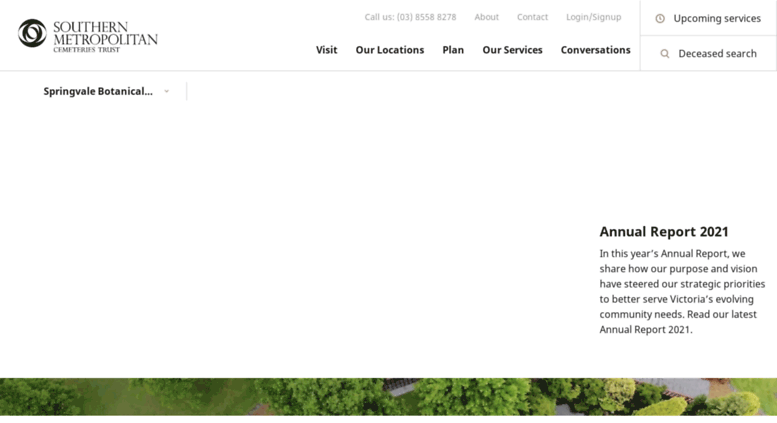This screenshot has height=423, width=777.
Task: Go to the About page
Action: point(487,17)
